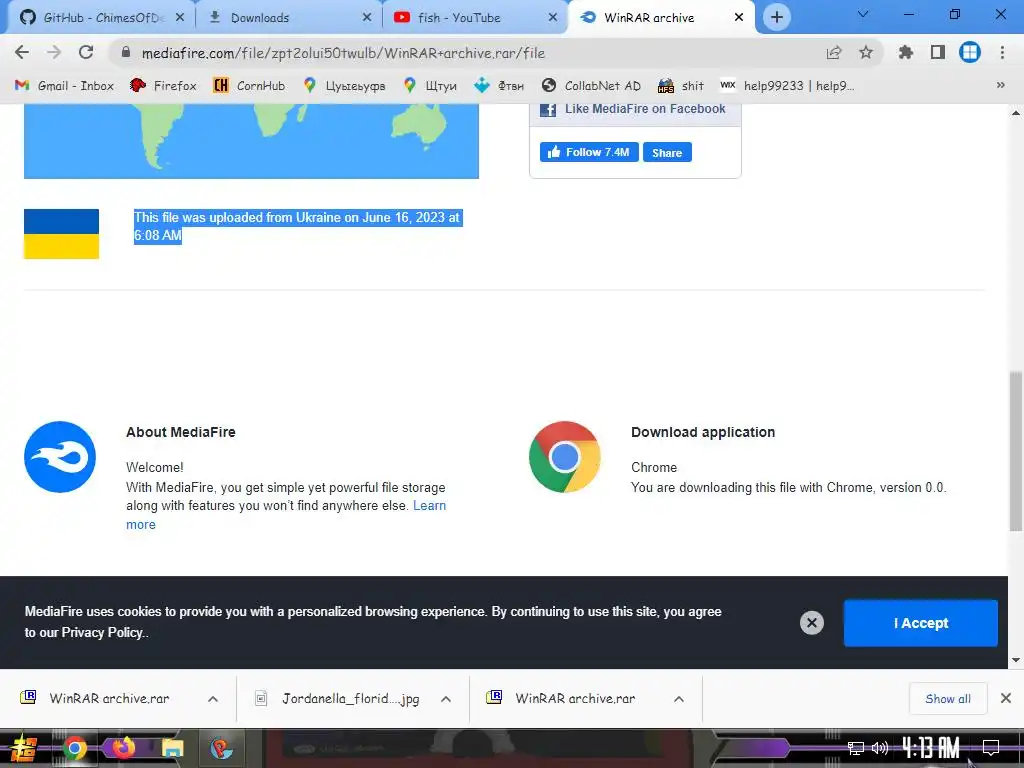The height and width of the screenshot is (768, 1024).
Task: Share this page icon in address bar
Action: coord(834,53)
